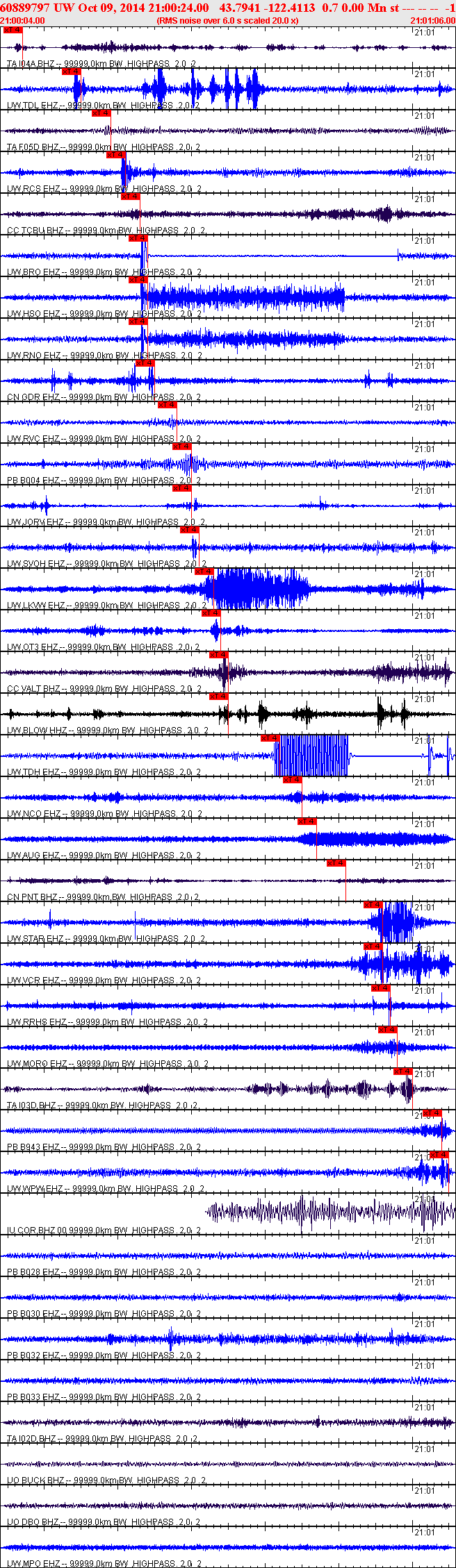Select the RMS noise scaling note
Screen dimensions: 456x1568
(x=228, y=21)
